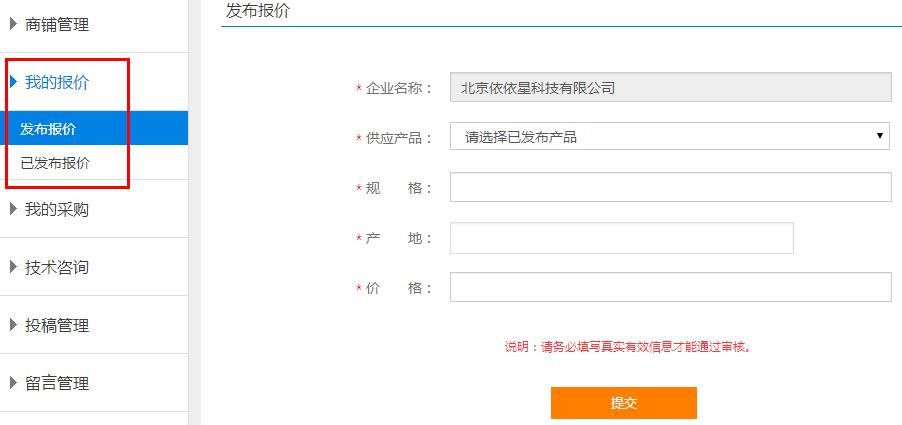Expand the 留言管理 arrow icon

(x=14, y=383)
